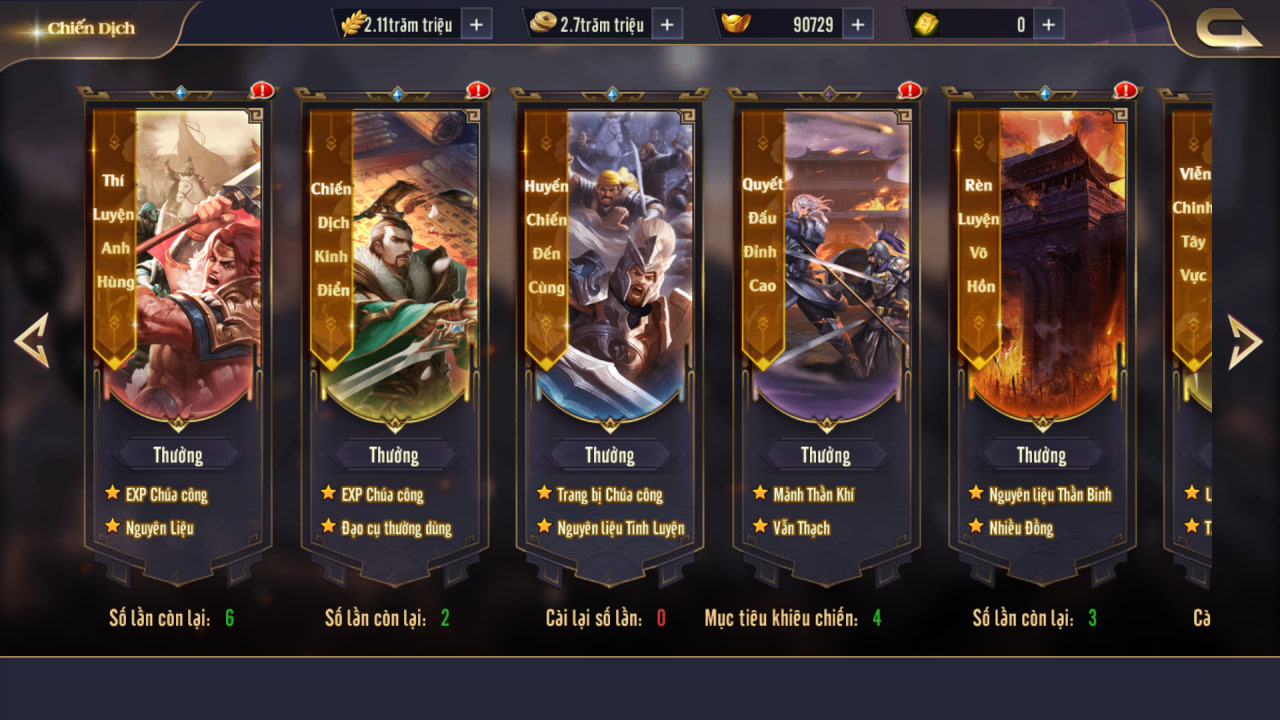This screenshot has height=720, width=1280.
Task: Click the golden back arrow icon
Action: [1229, 28]
